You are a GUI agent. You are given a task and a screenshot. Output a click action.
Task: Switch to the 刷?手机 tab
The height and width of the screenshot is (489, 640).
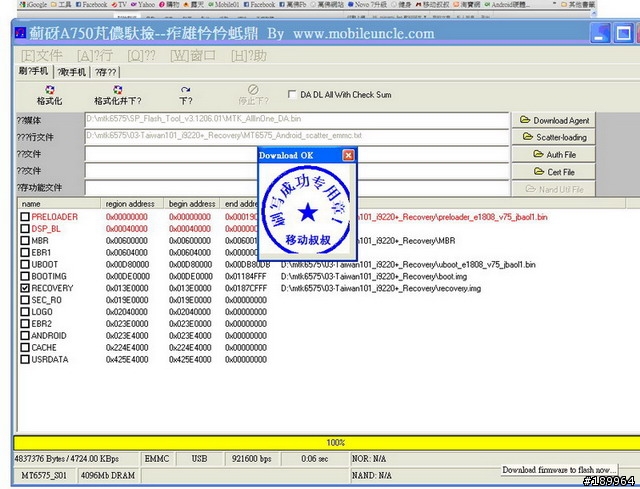click(x=33, y=71)
